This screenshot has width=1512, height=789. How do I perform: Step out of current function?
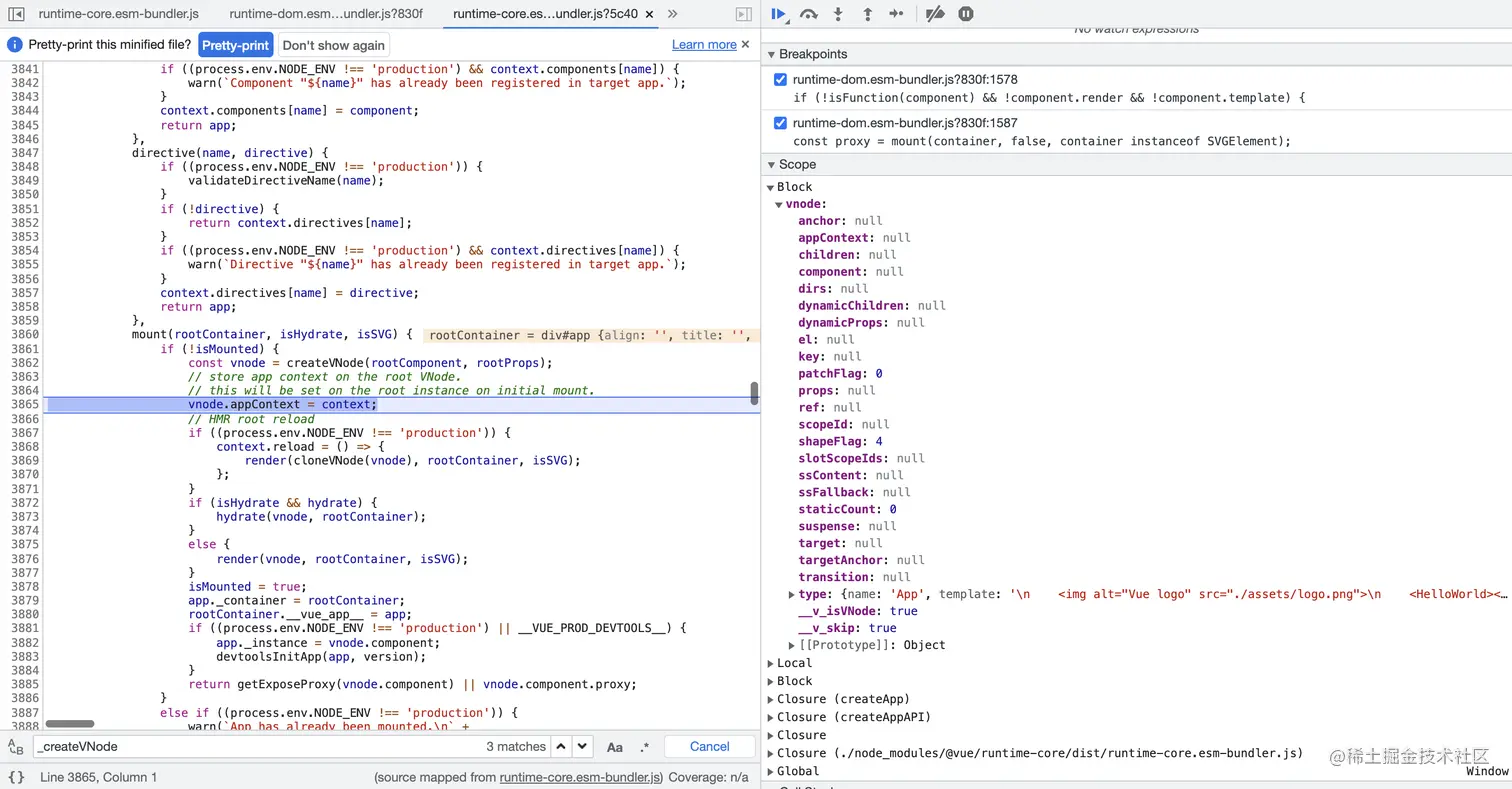(x=867, y=14)
